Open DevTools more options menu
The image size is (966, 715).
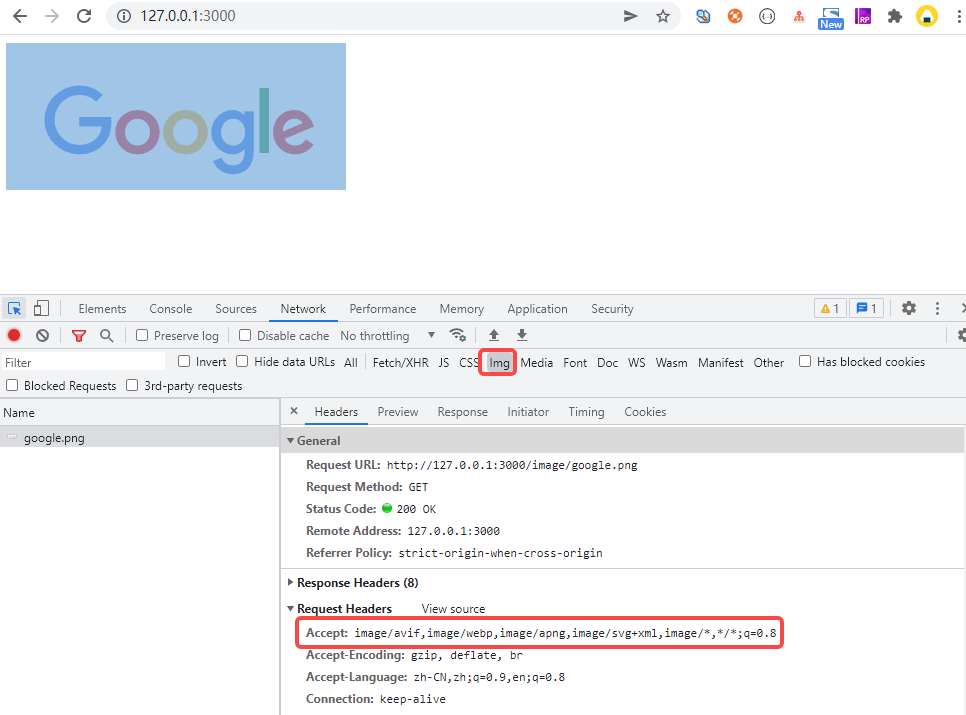point(937,308)
